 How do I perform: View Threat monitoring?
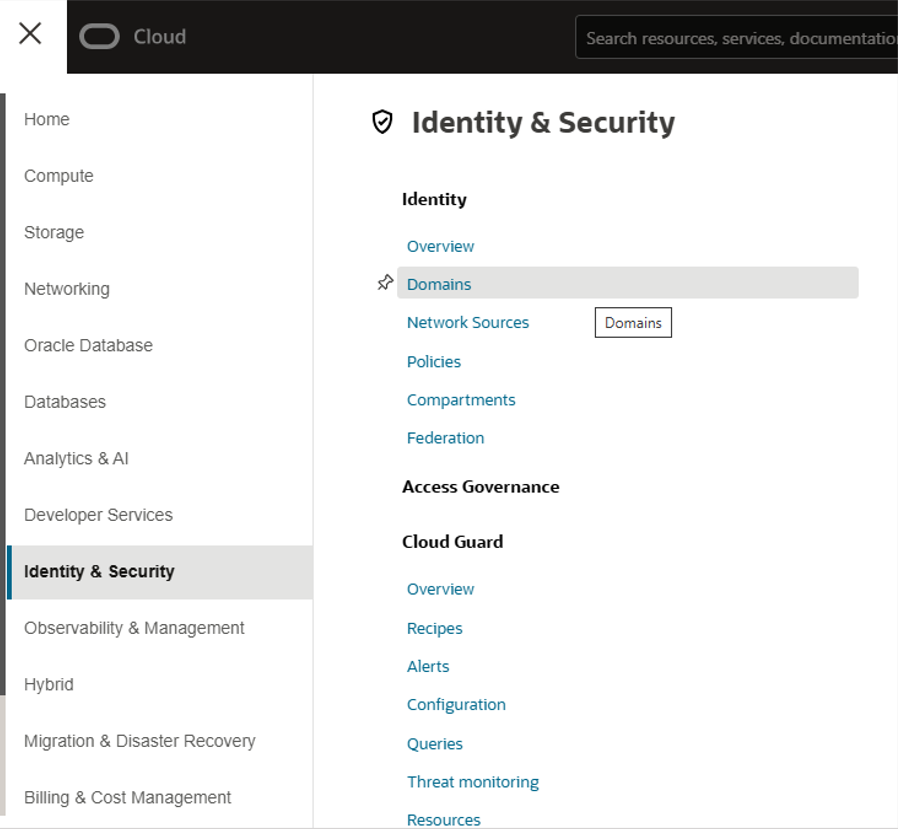472,781
